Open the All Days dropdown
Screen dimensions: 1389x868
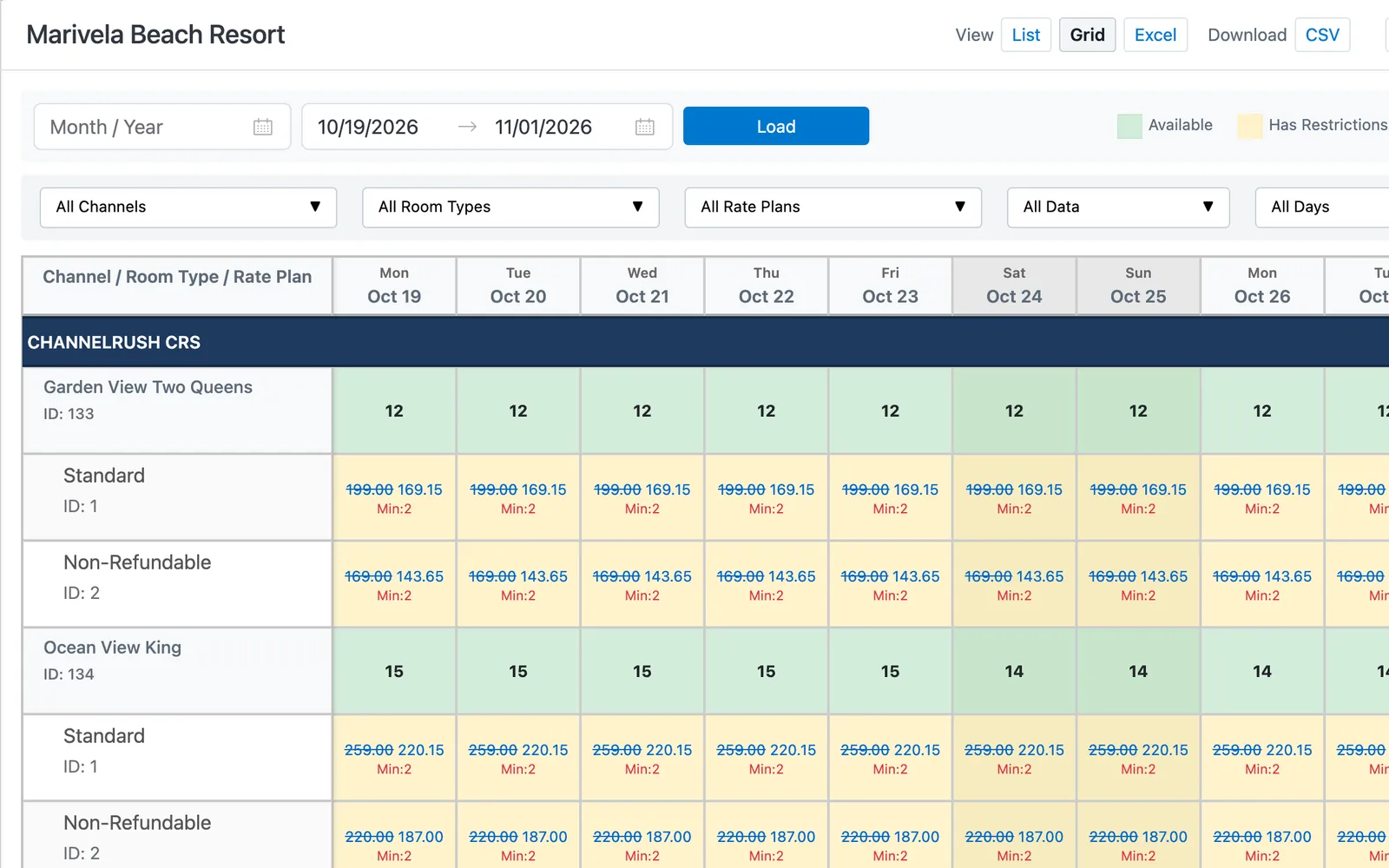[x=1322, y=207]
